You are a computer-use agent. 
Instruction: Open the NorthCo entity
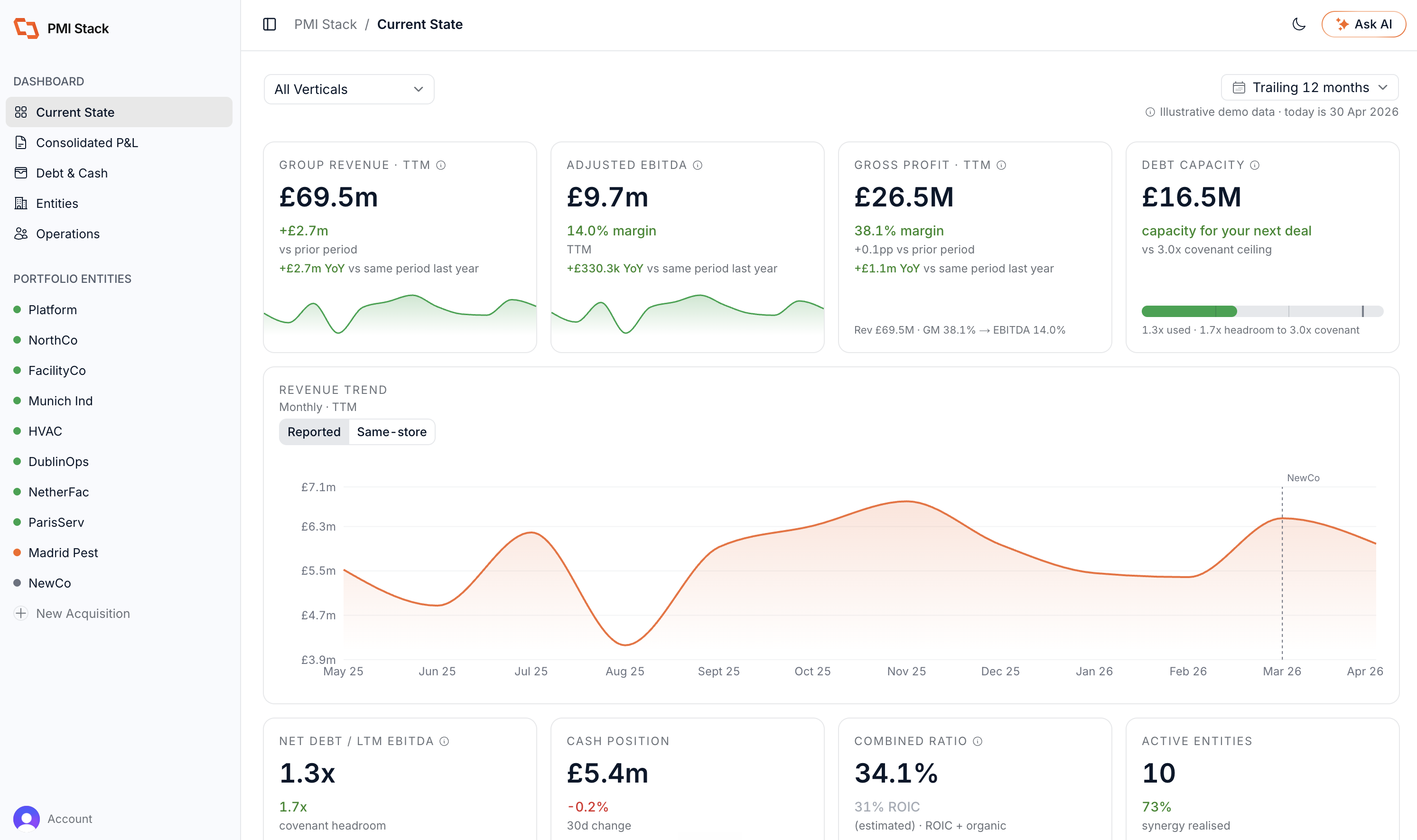pos(119,340)
